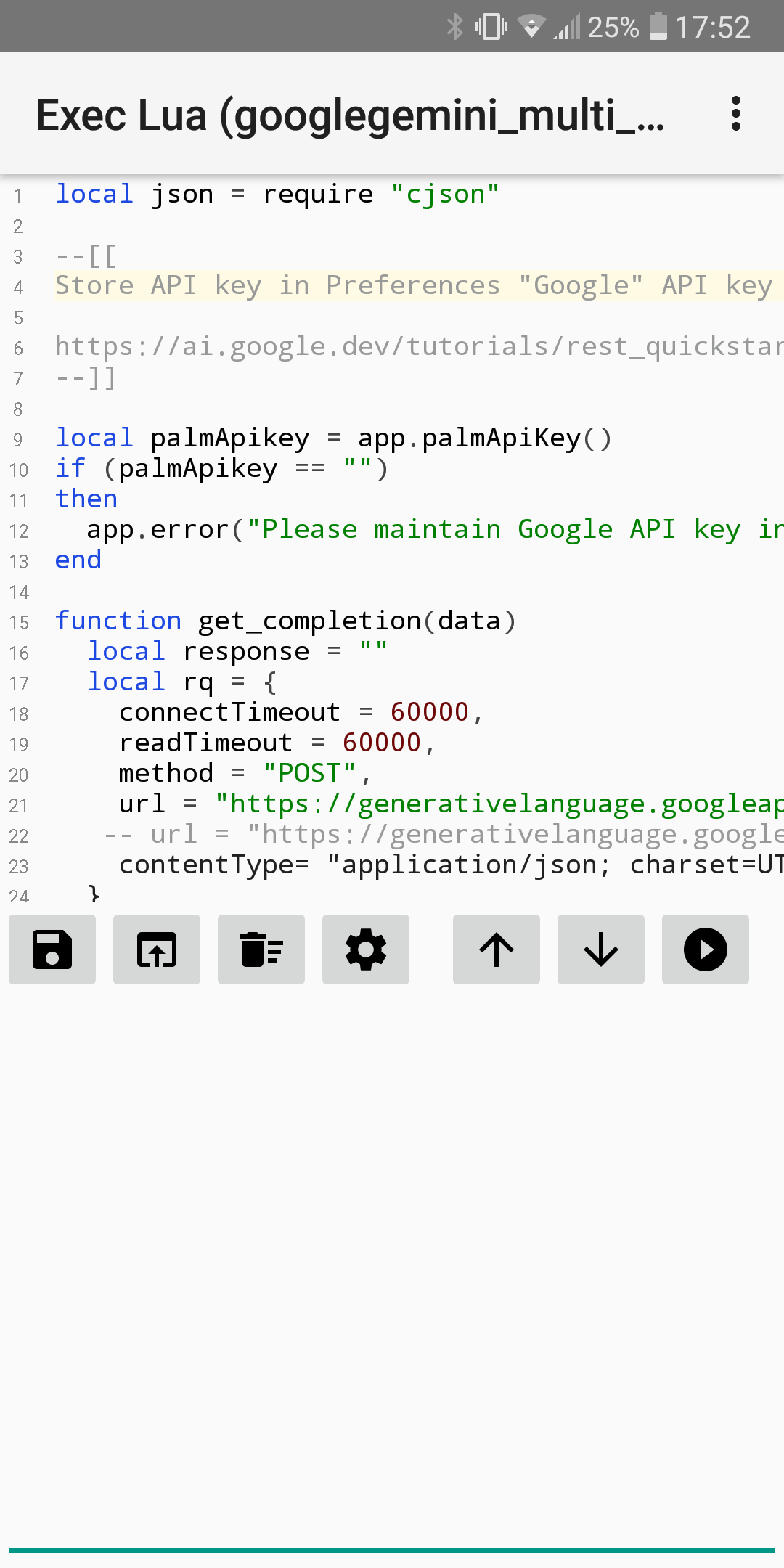This screenshot has height=1568, width=784.
Task: Click line 9 palmApikey declaration
Action: (x=334, y=438)
